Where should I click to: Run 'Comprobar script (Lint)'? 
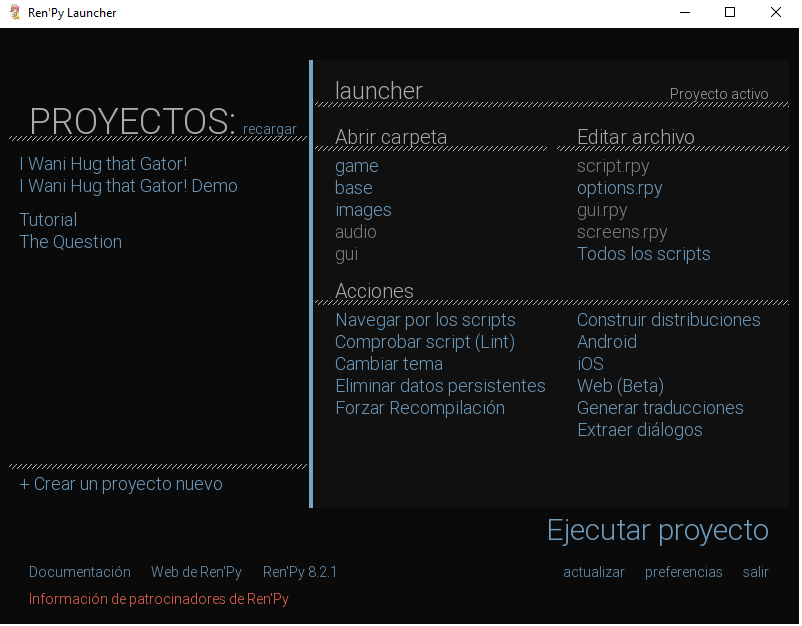tap(425, 342)
